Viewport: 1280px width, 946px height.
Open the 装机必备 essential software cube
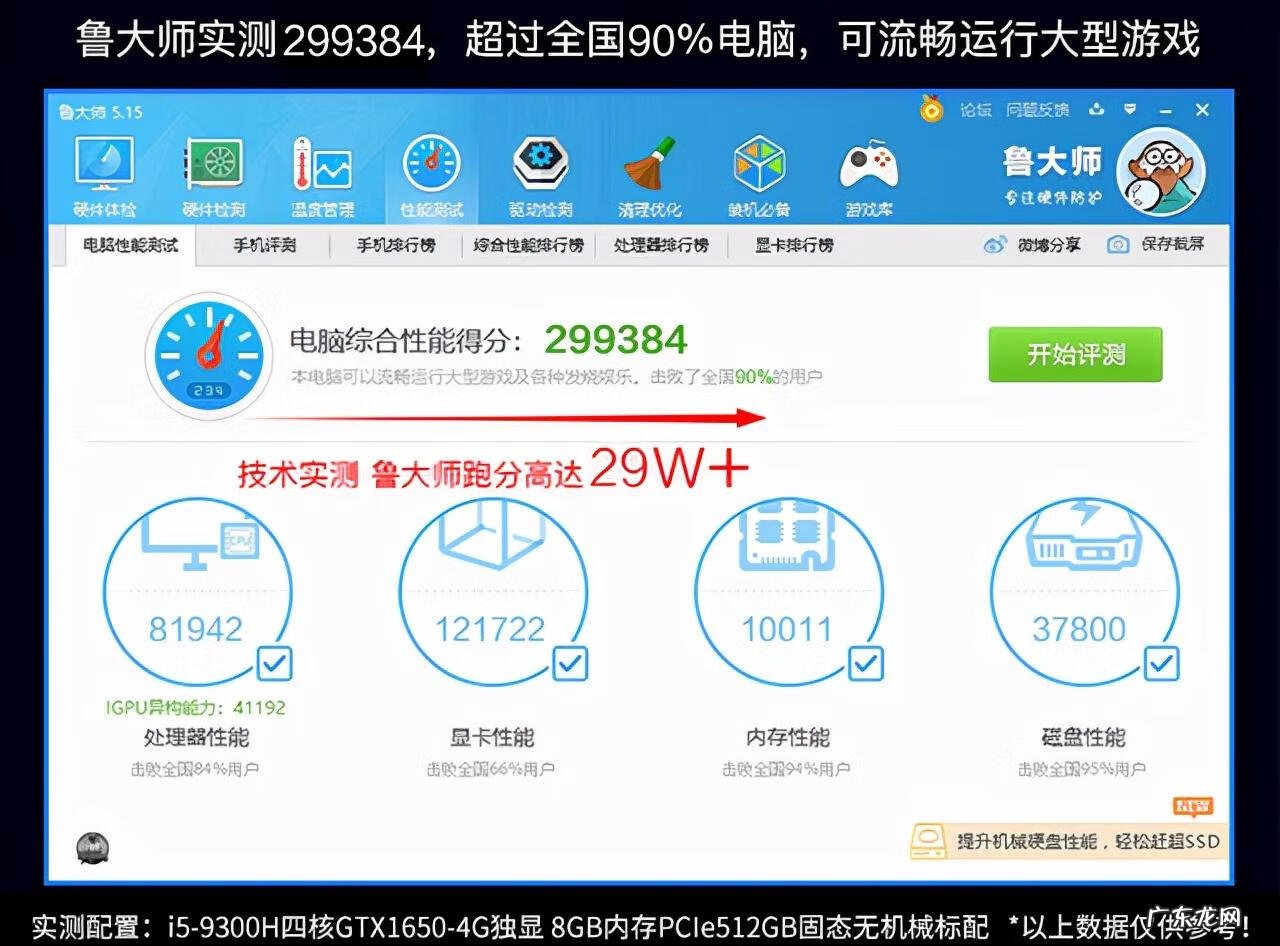[x=759, y=176]
